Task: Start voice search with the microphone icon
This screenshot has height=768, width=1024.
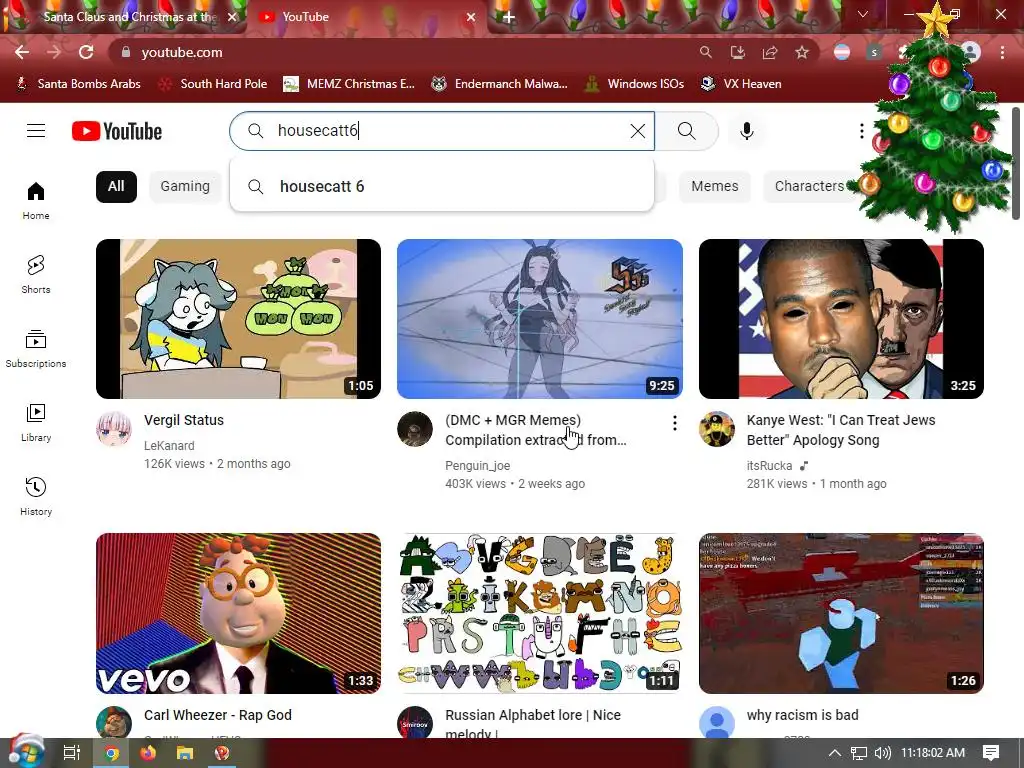Action: (747, 131)
